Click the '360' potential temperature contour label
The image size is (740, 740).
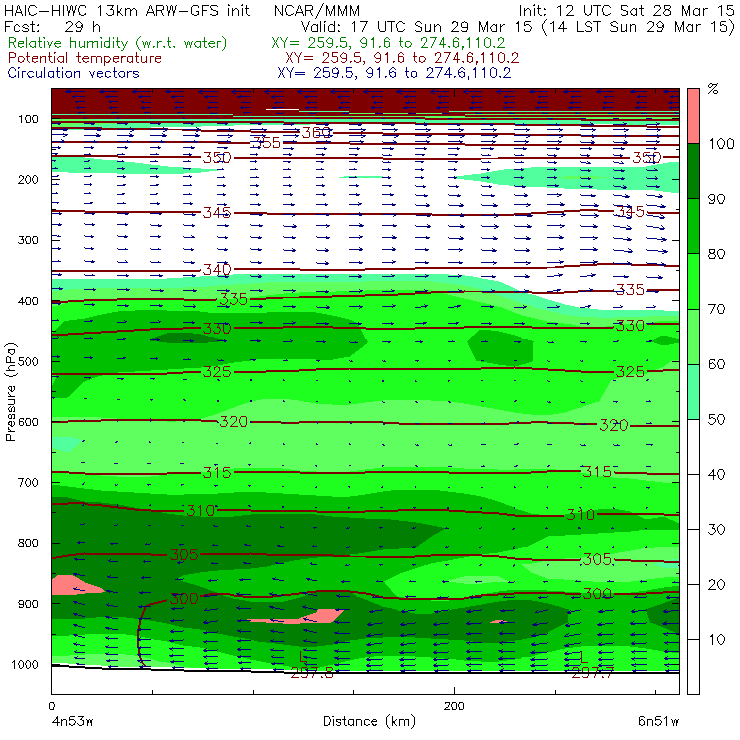click(x=316, y=133)
